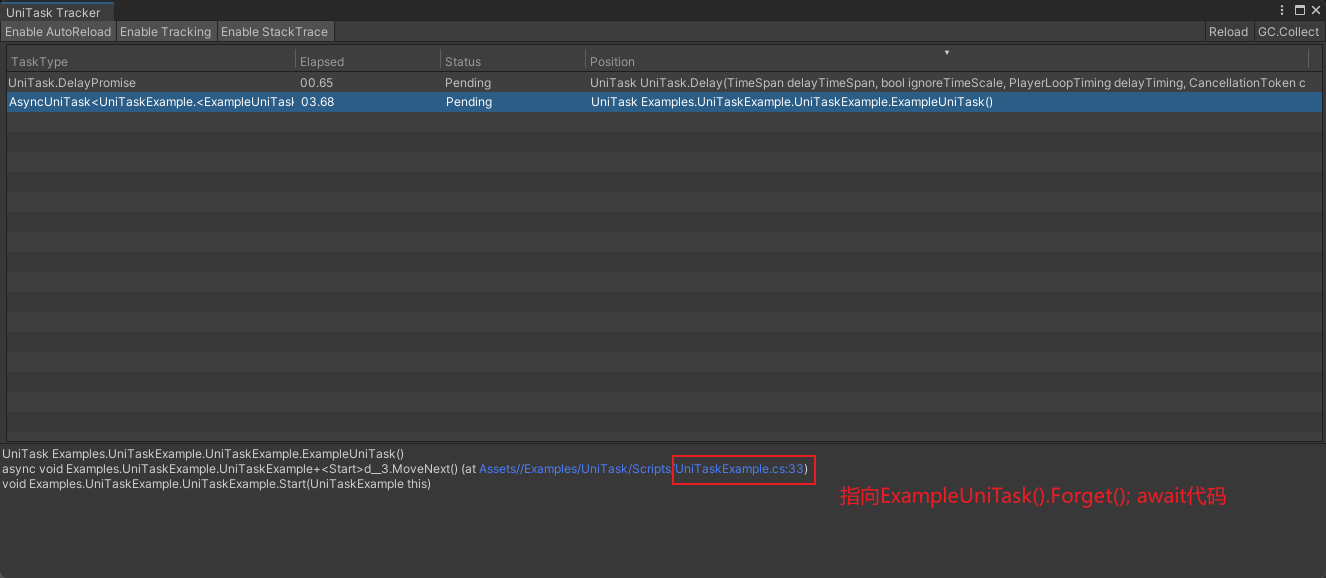Open the window options kebab menu
The height and width of the screenshot is (578, 1326).
(x=1283, y=10)
